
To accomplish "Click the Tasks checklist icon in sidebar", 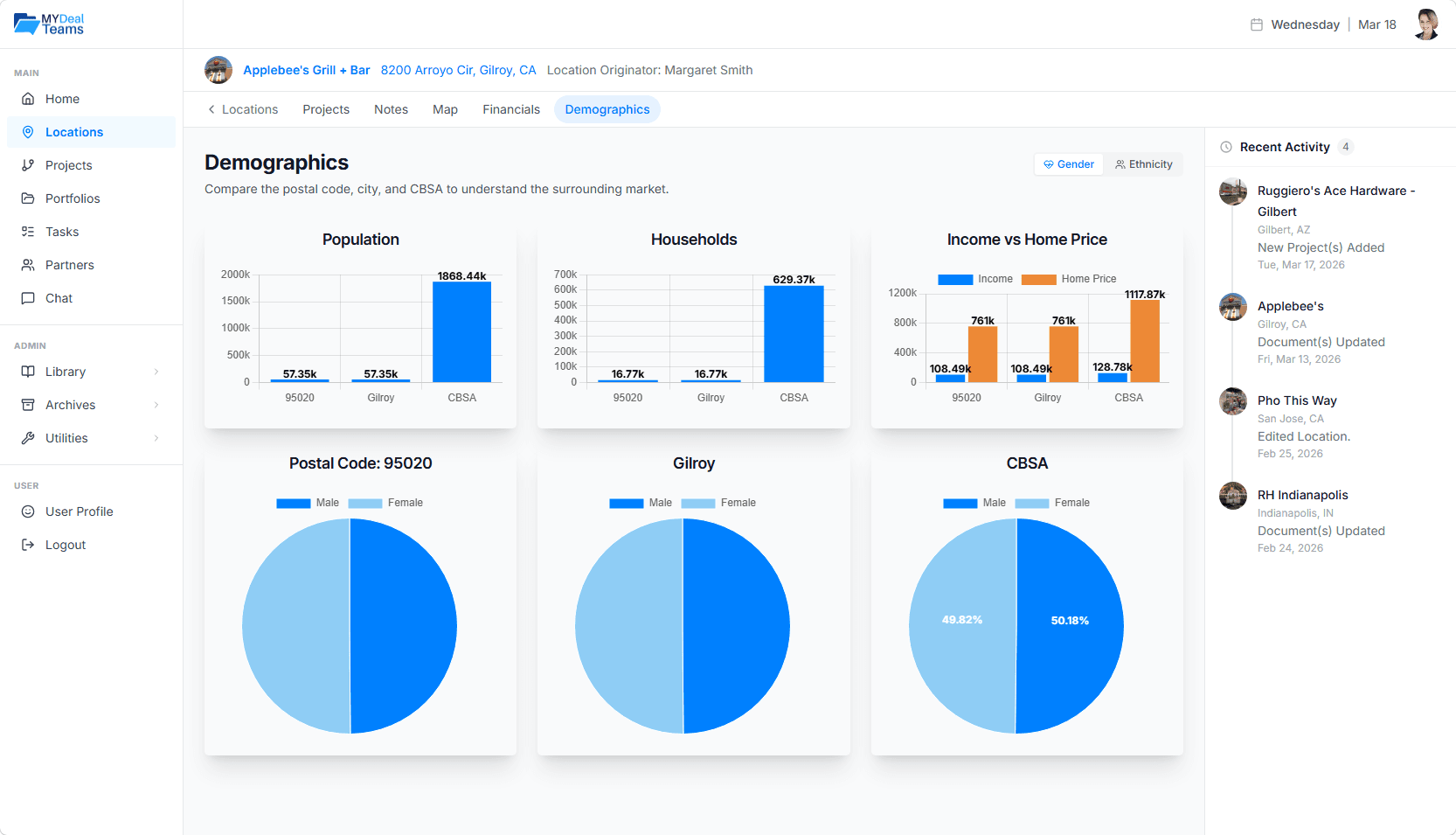I will click(x=28, y=232).
